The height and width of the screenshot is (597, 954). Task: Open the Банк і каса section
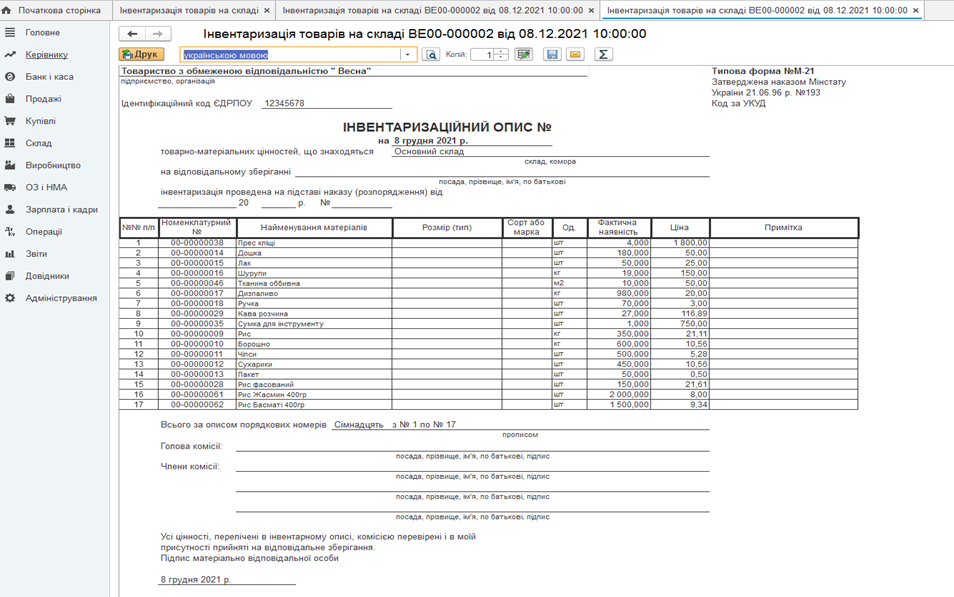pos(49,77)
